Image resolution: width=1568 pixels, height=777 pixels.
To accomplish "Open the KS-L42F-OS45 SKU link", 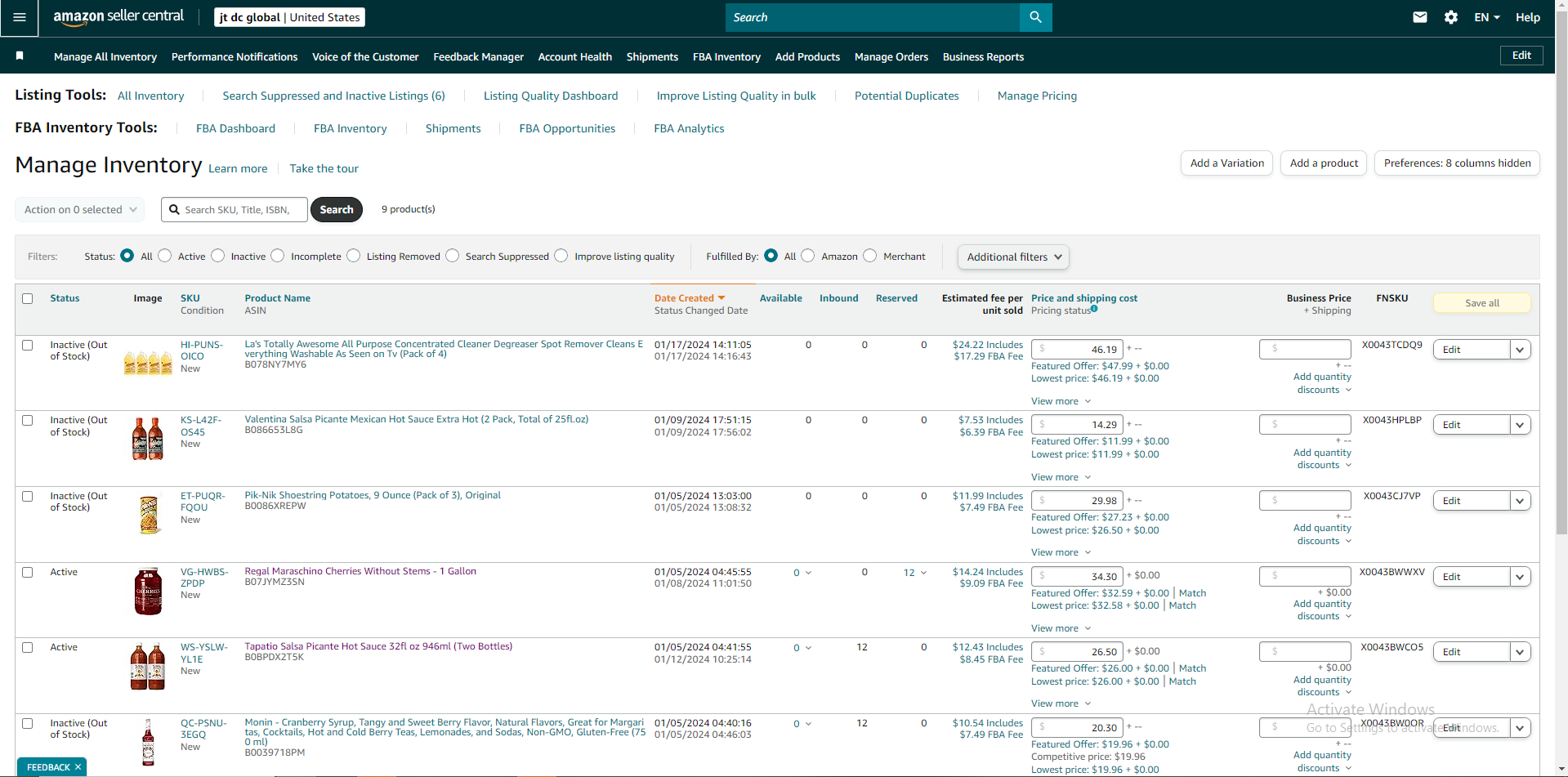I will click(201, 426).
